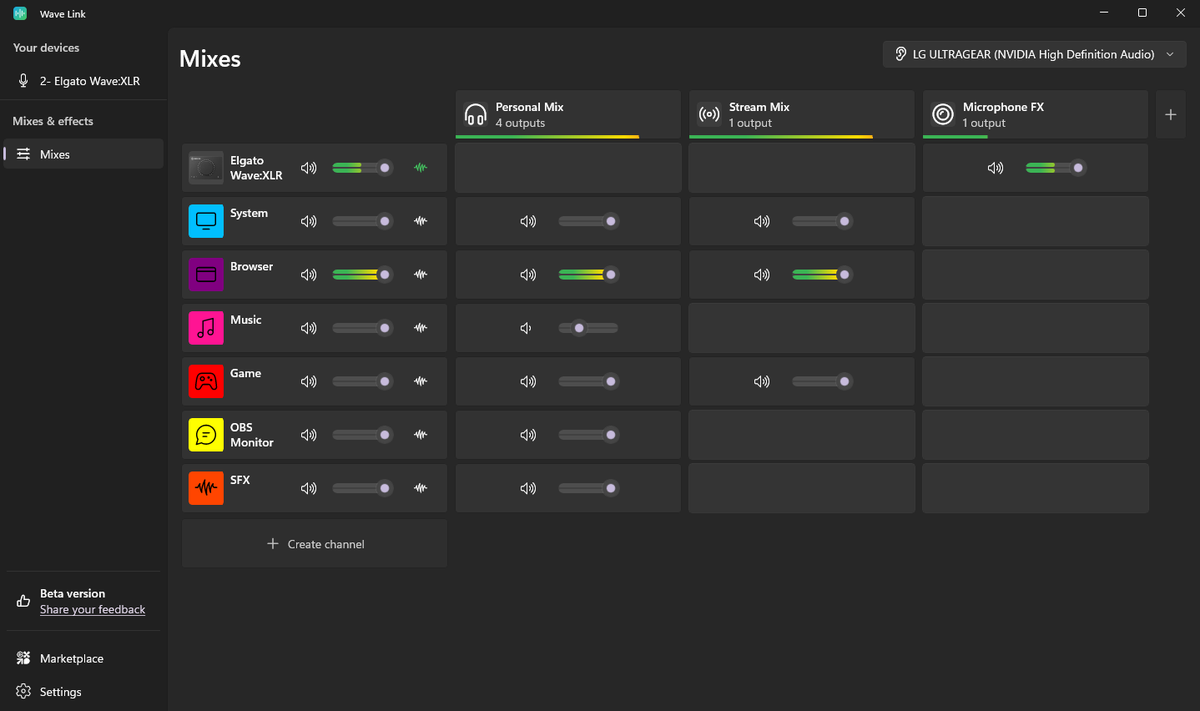This screenshot has width=1200, height=711.
Task: Maximize the Wave Link window
Action: click(x=1142, y=13)
